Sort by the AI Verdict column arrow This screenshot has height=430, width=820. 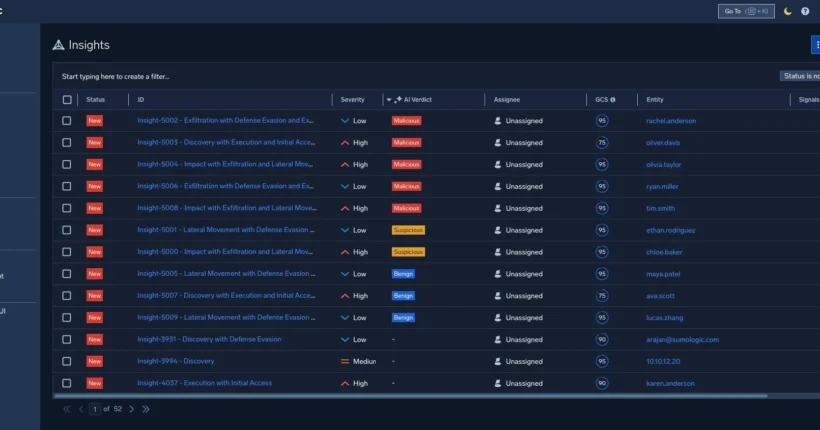(389, 100)
